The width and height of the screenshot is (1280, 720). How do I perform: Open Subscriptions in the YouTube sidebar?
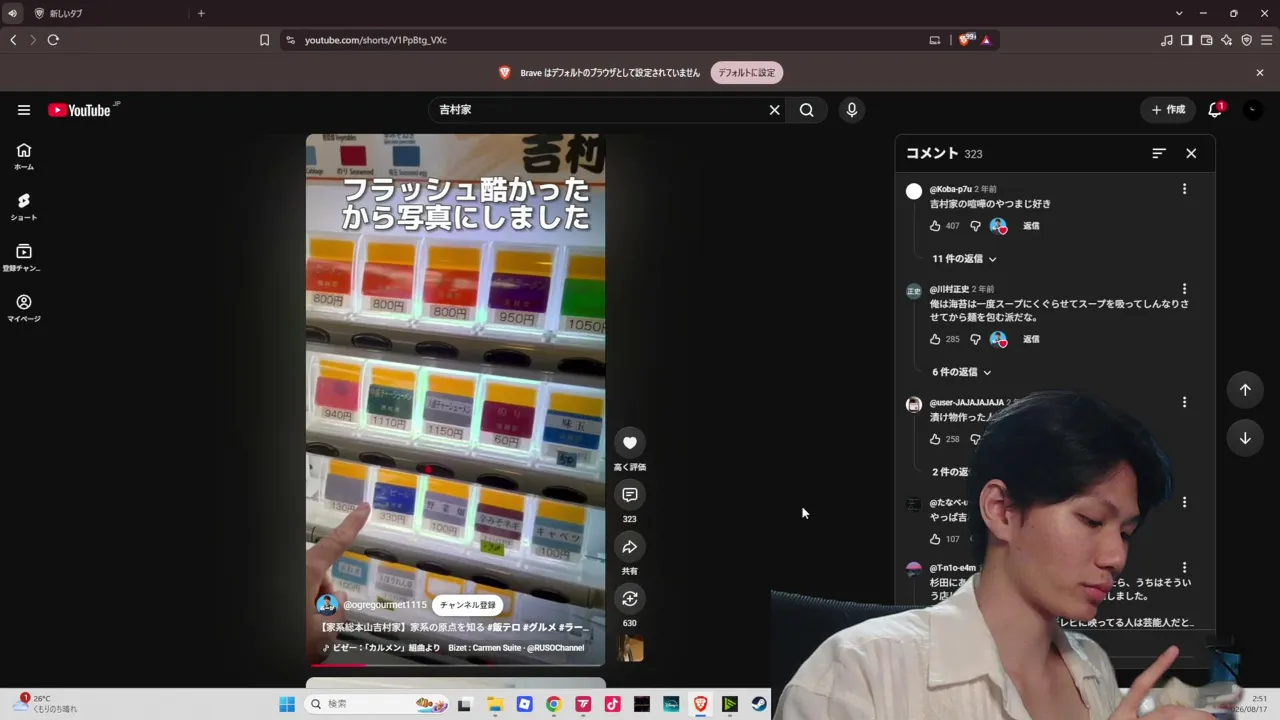click(x=24, y=258)
